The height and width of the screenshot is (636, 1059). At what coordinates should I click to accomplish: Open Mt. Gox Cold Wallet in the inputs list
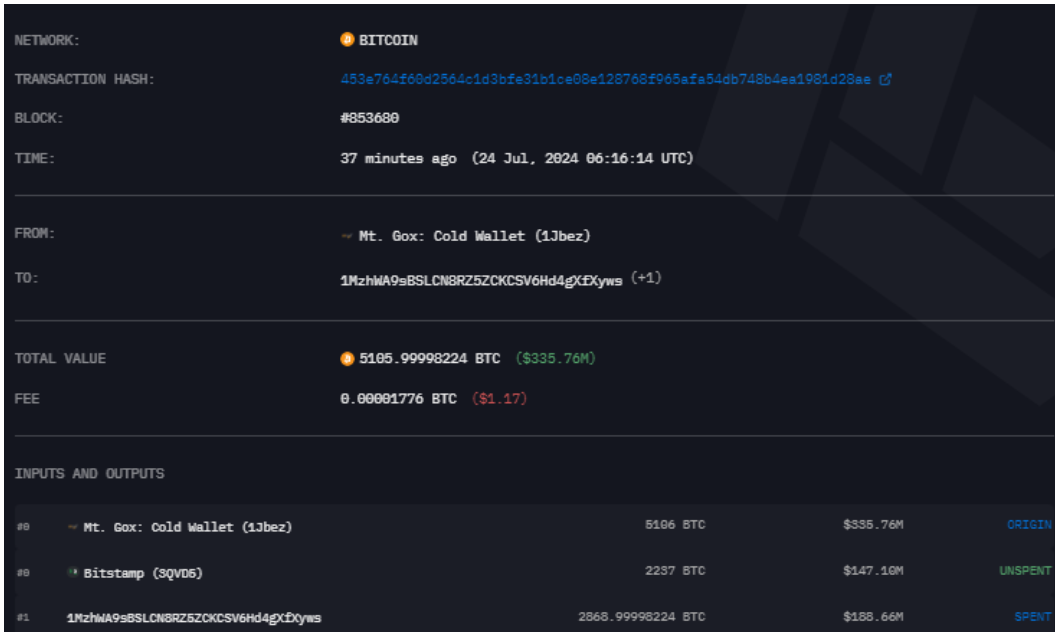[188, 527]
